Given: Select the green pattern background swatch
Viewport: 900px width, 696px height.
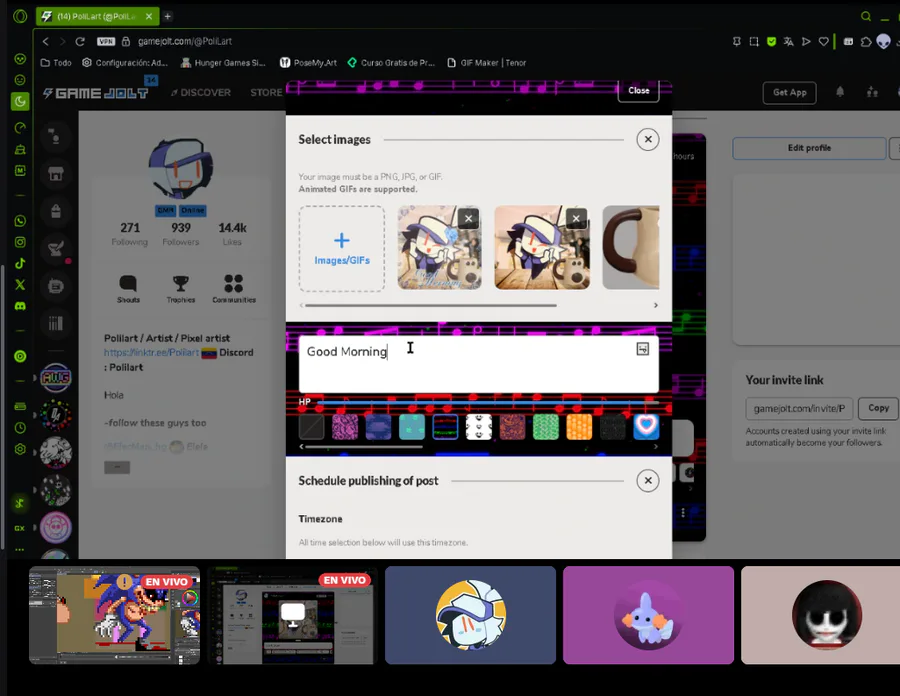Looking at the screenshot, I should (545, 427).
